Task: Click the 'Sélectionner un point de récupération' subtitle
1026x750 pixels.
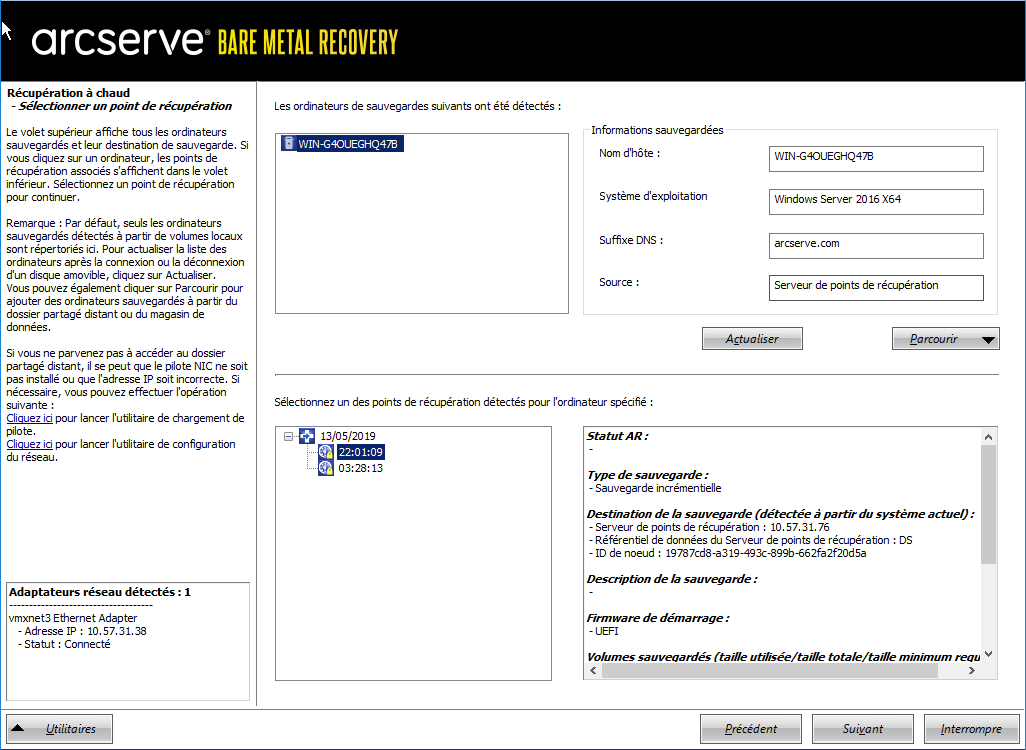Action: click(x=125, y=106)
